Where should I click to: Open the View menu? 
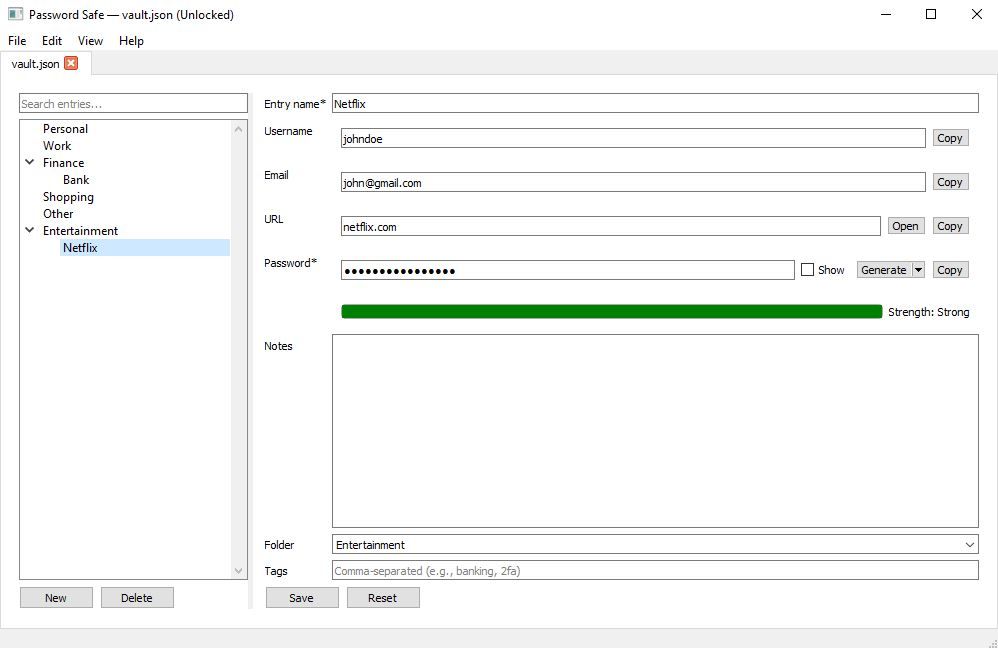(90, 41)
